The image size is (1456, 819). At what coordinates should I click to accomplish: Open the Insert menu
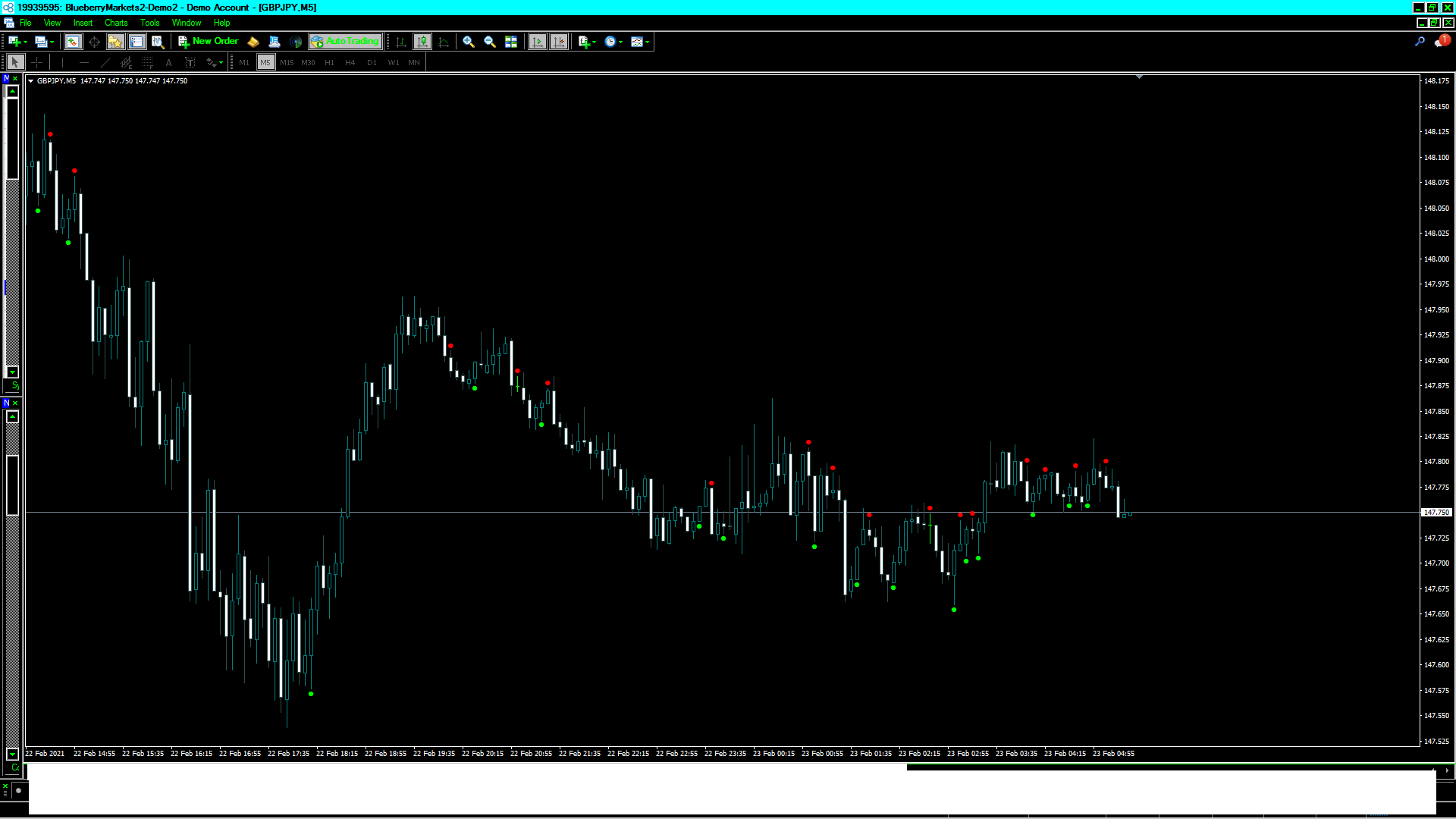[x=83, y=23]
